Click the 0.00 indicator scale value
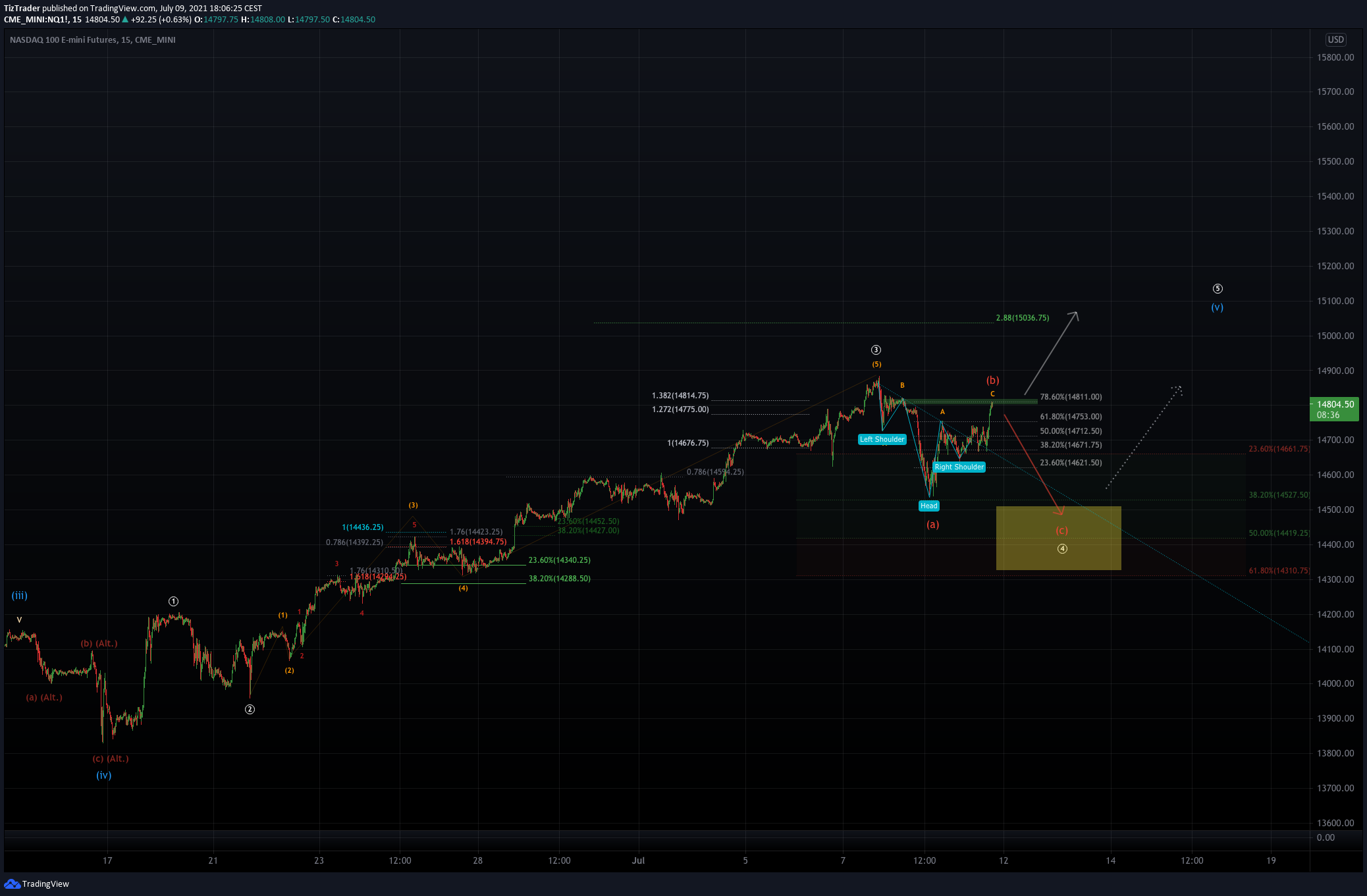Viewport: 1367px width, 896px height. tap(1326, 837)
